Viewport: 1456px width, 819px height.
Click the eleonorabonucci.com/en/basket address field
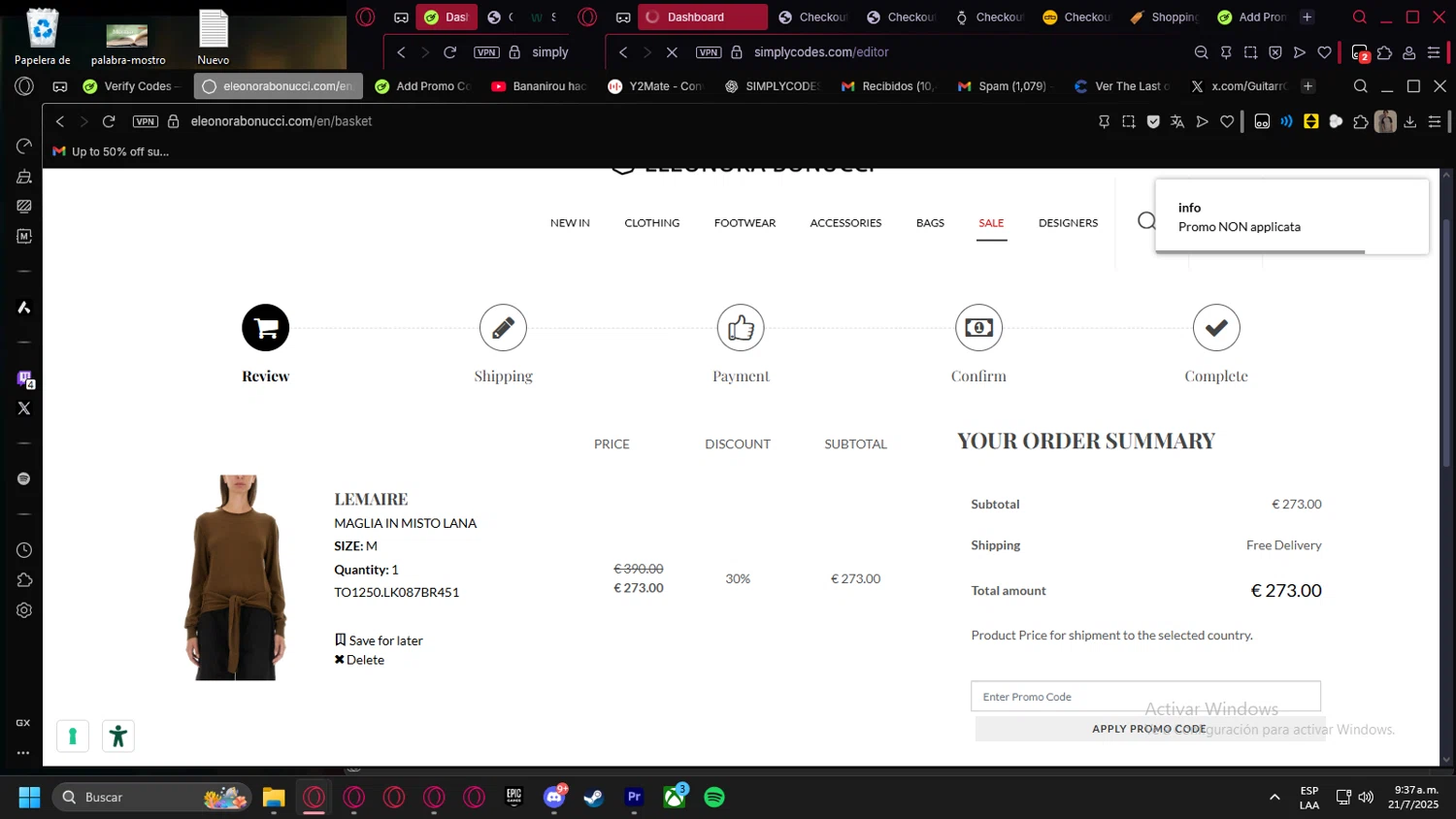[281, 121]
